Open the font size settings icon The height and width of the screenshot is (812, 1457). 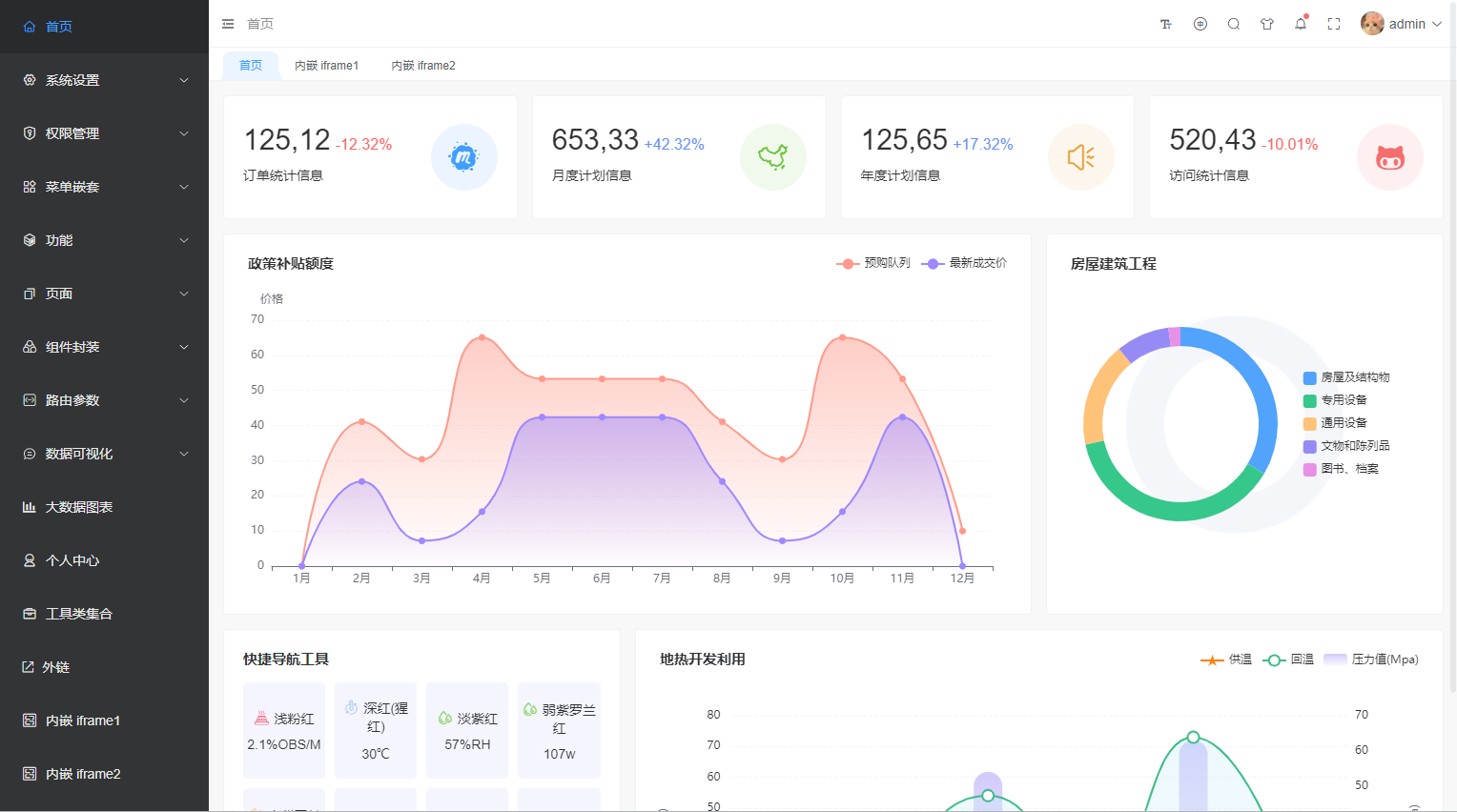(1165, 24)
